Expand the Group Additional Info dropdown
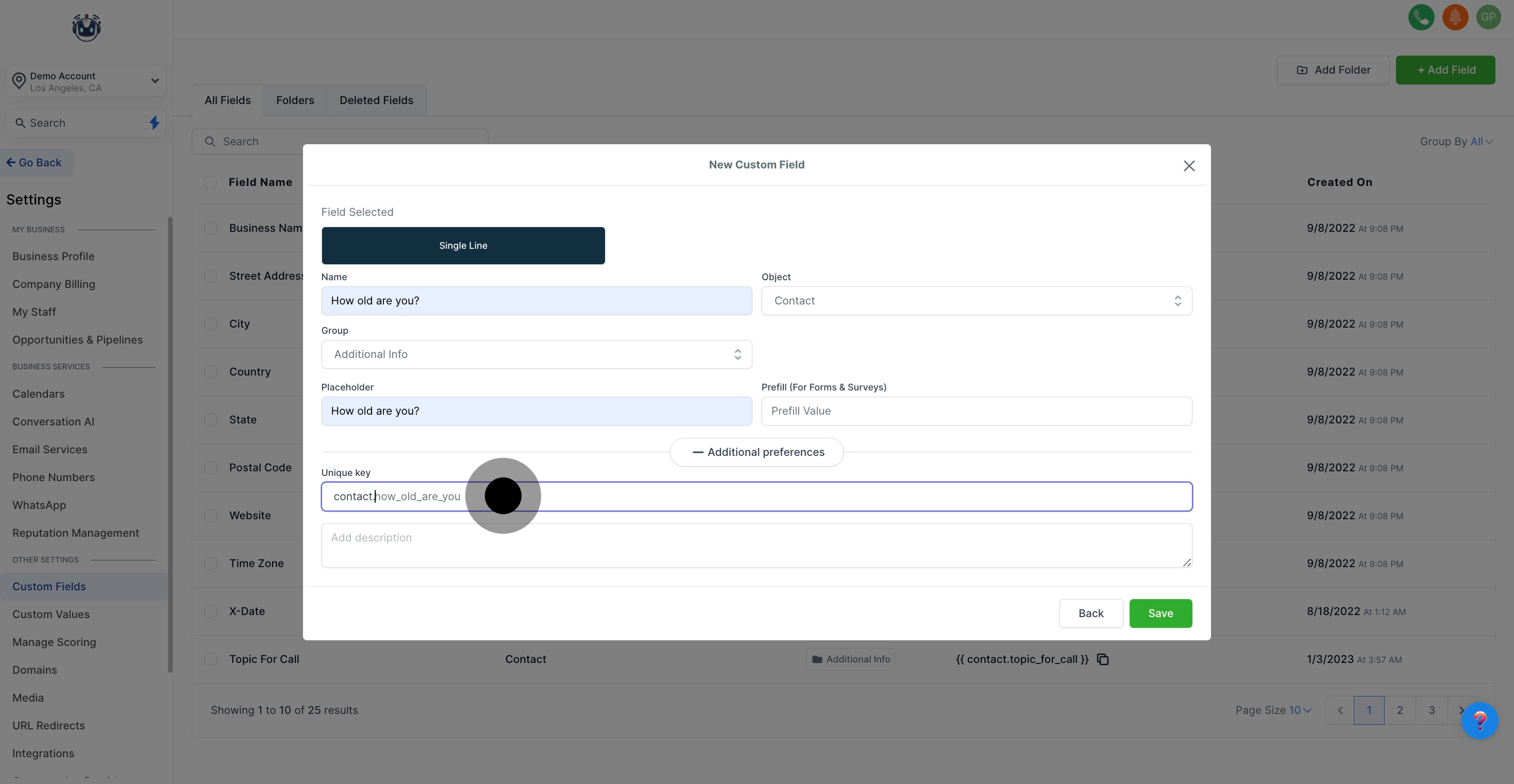This screenshot has width=1514, height=784. (x=536, y=354)
